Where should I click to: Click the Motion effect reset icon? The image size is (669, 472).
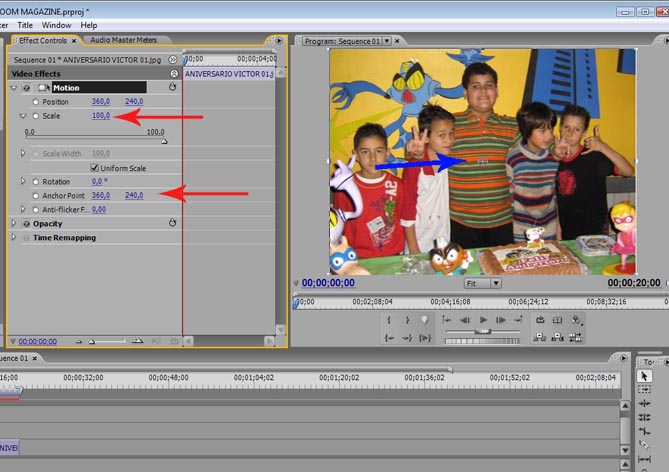(x=172, y=88)
